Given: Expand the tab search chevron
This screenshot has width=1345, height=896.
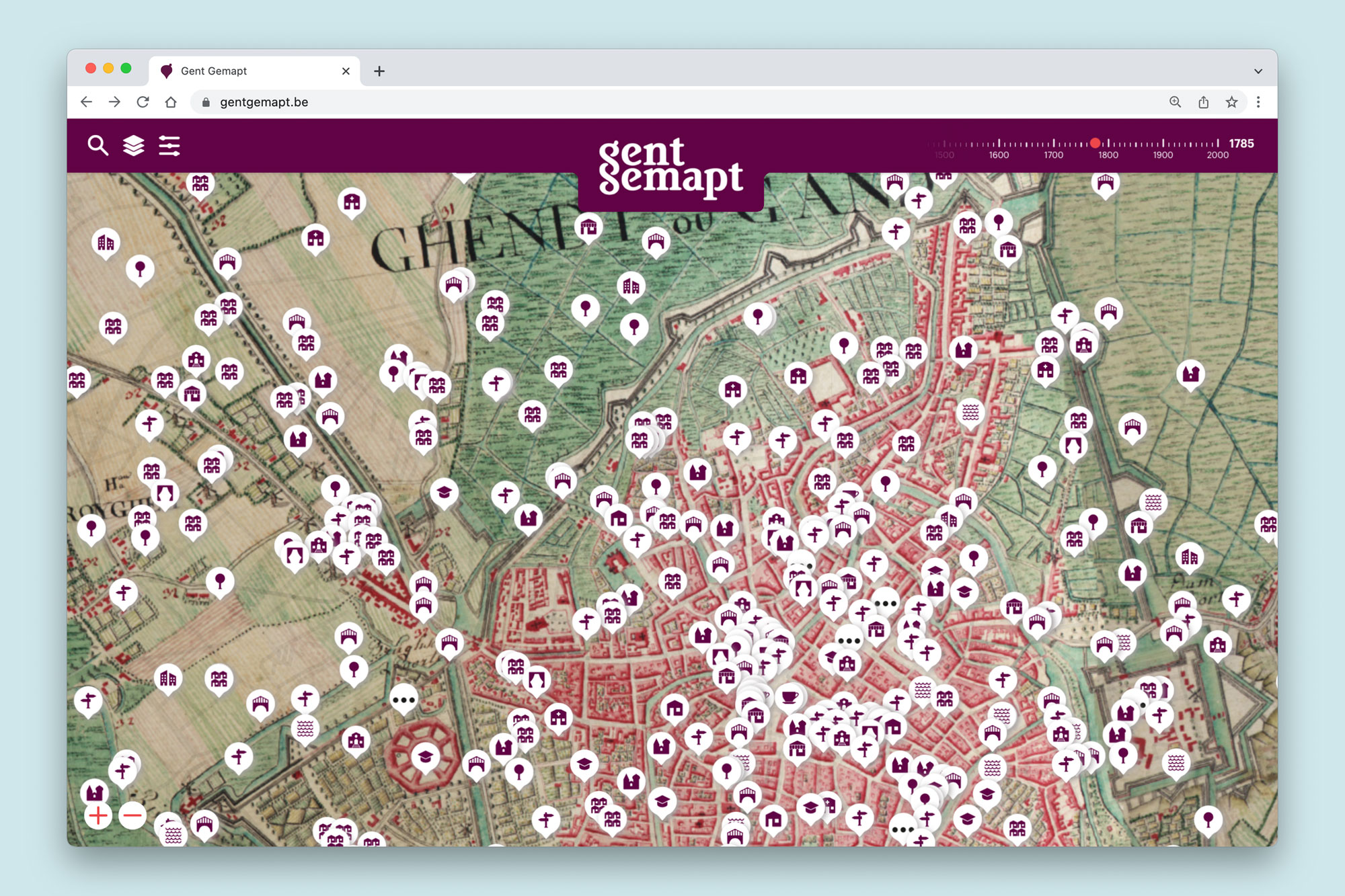Looking at the screenshot, I should coord(1258,71).
